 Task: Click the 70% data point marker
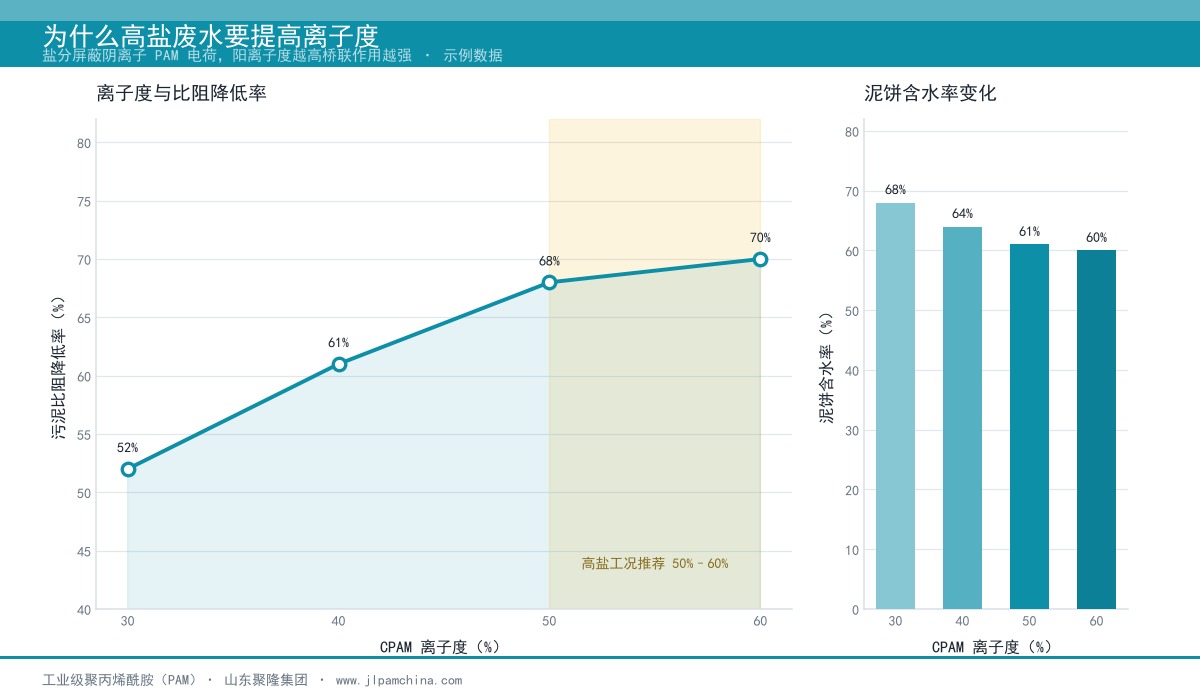[x=760, y=259]
